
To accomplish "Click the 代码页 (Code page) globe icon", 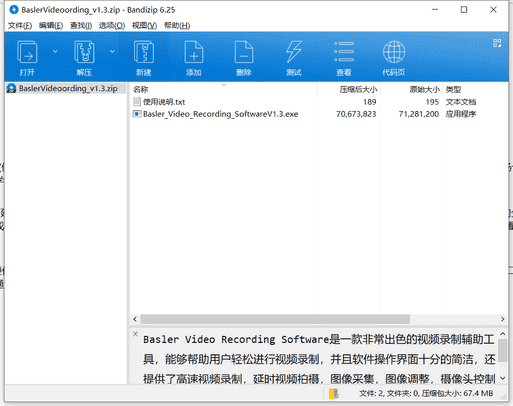I will 394,52.
